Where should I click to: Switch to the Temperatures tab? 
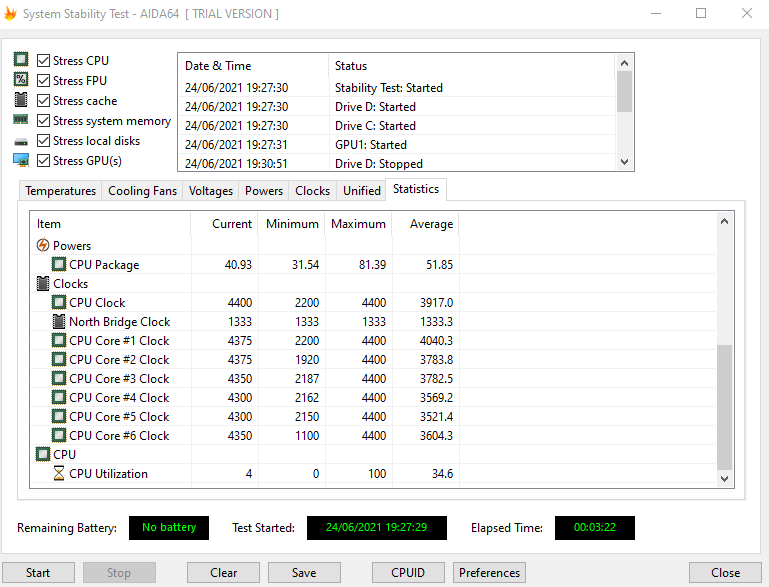coord(60,191)
